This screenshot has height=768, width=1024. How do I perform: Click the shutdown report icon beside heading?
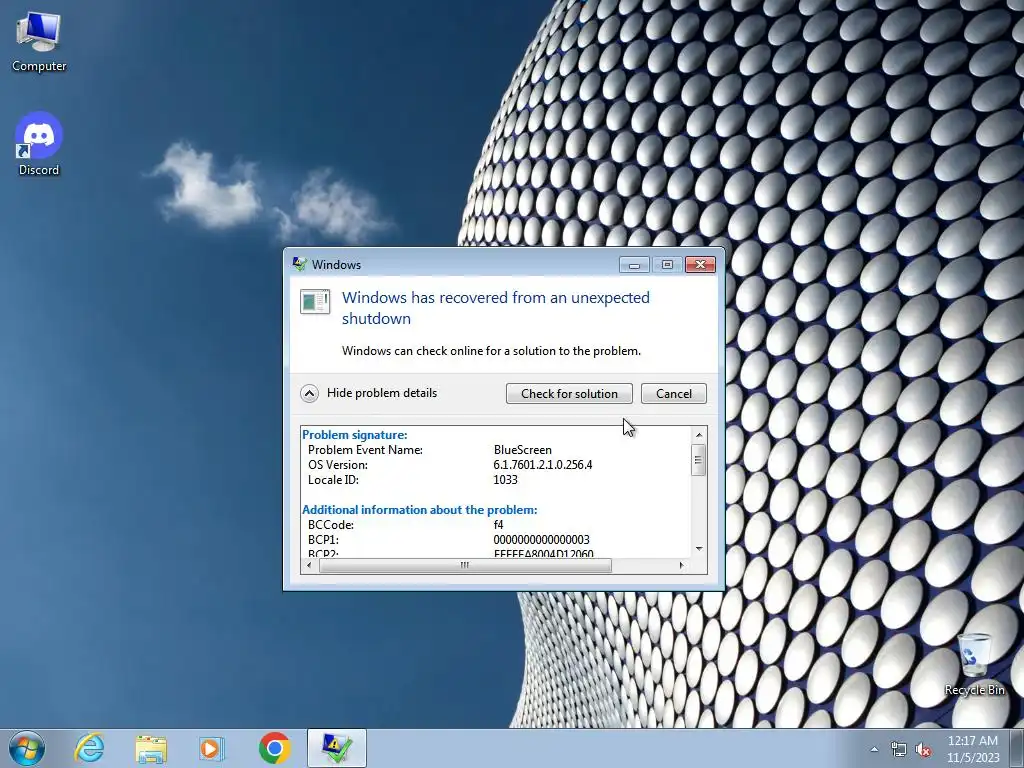pos(315,301)
